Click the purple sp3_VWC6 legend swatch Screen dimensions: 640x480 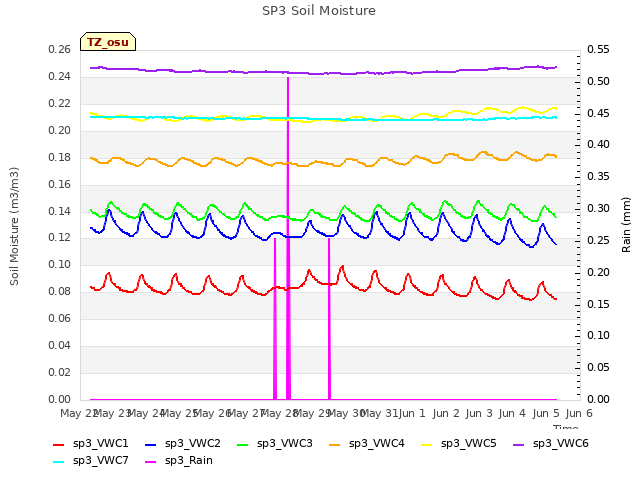[x=518, y=444]
